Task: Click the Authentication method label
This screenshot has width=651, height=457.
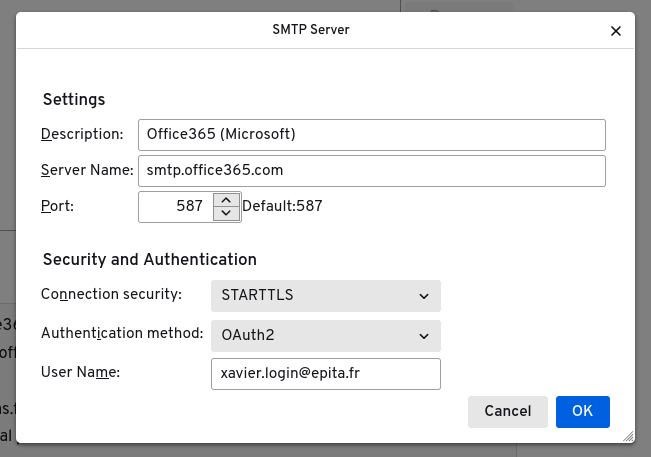Action: (x=122, y=333)
